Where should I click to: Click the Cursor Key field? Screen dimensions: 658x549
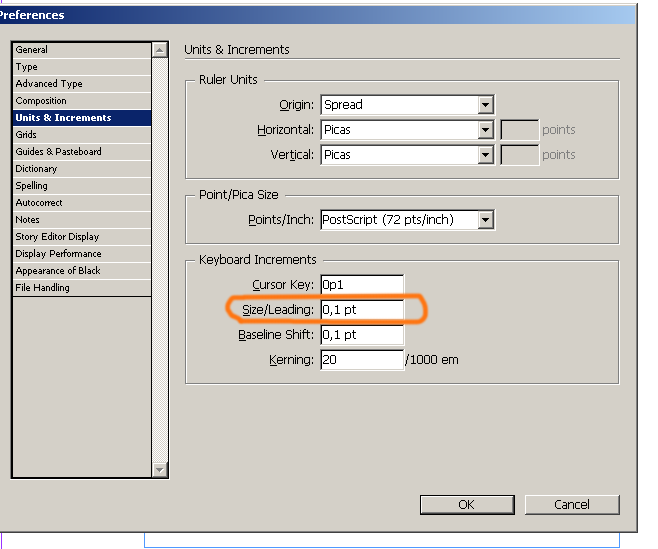[362, 285]
